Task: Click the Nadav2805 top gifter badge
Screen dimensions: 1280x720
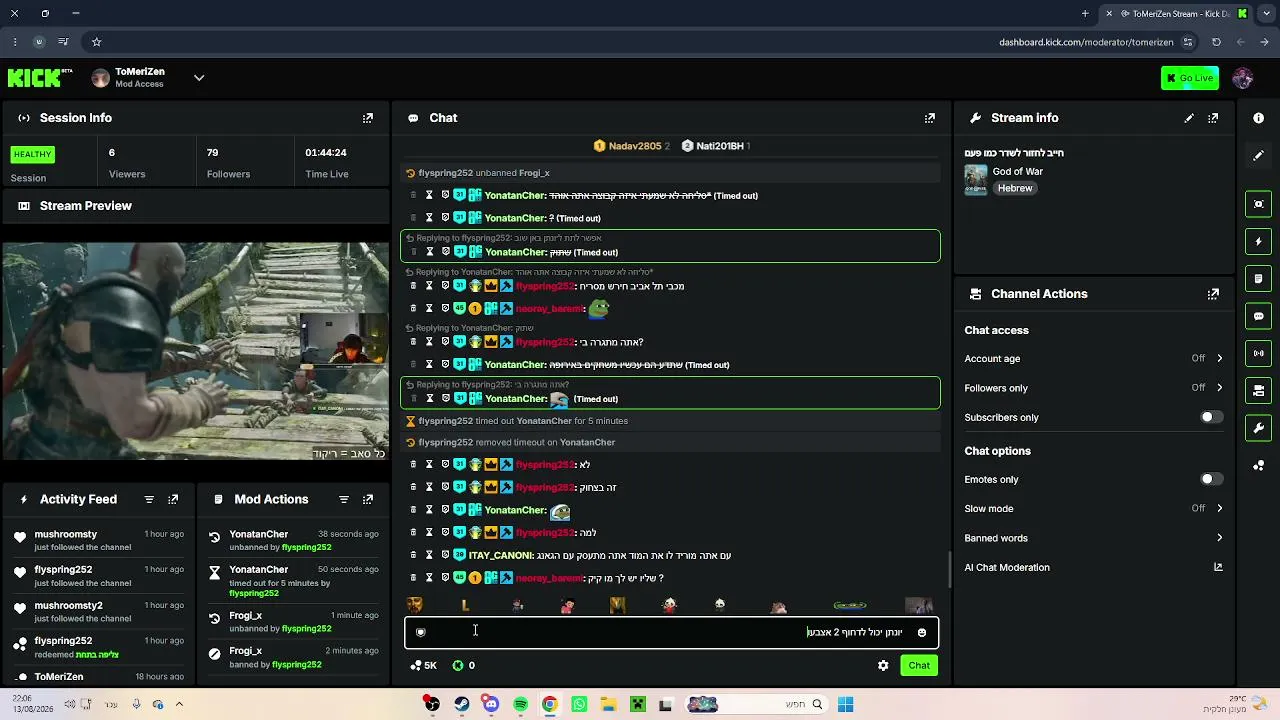Action: [x=632, y=146]
